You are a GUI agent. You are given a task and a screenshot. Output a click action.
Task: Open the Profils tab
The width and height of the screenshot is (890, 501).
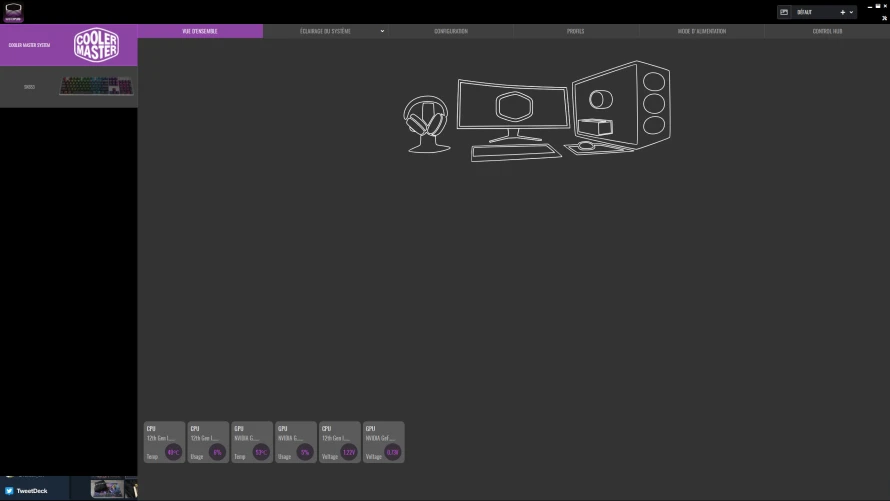click(576, 31)
